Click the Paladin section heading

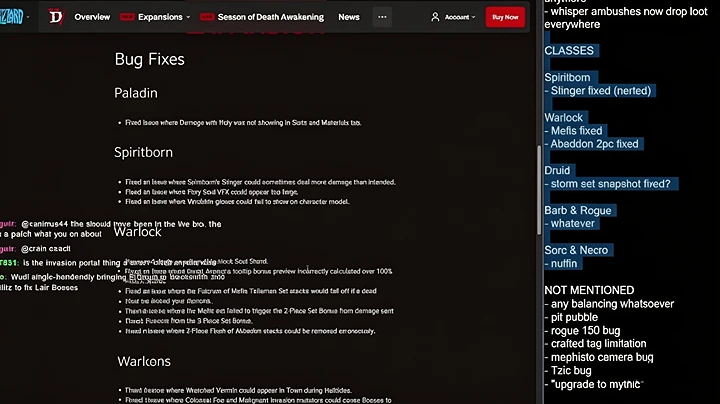[136, 93]
